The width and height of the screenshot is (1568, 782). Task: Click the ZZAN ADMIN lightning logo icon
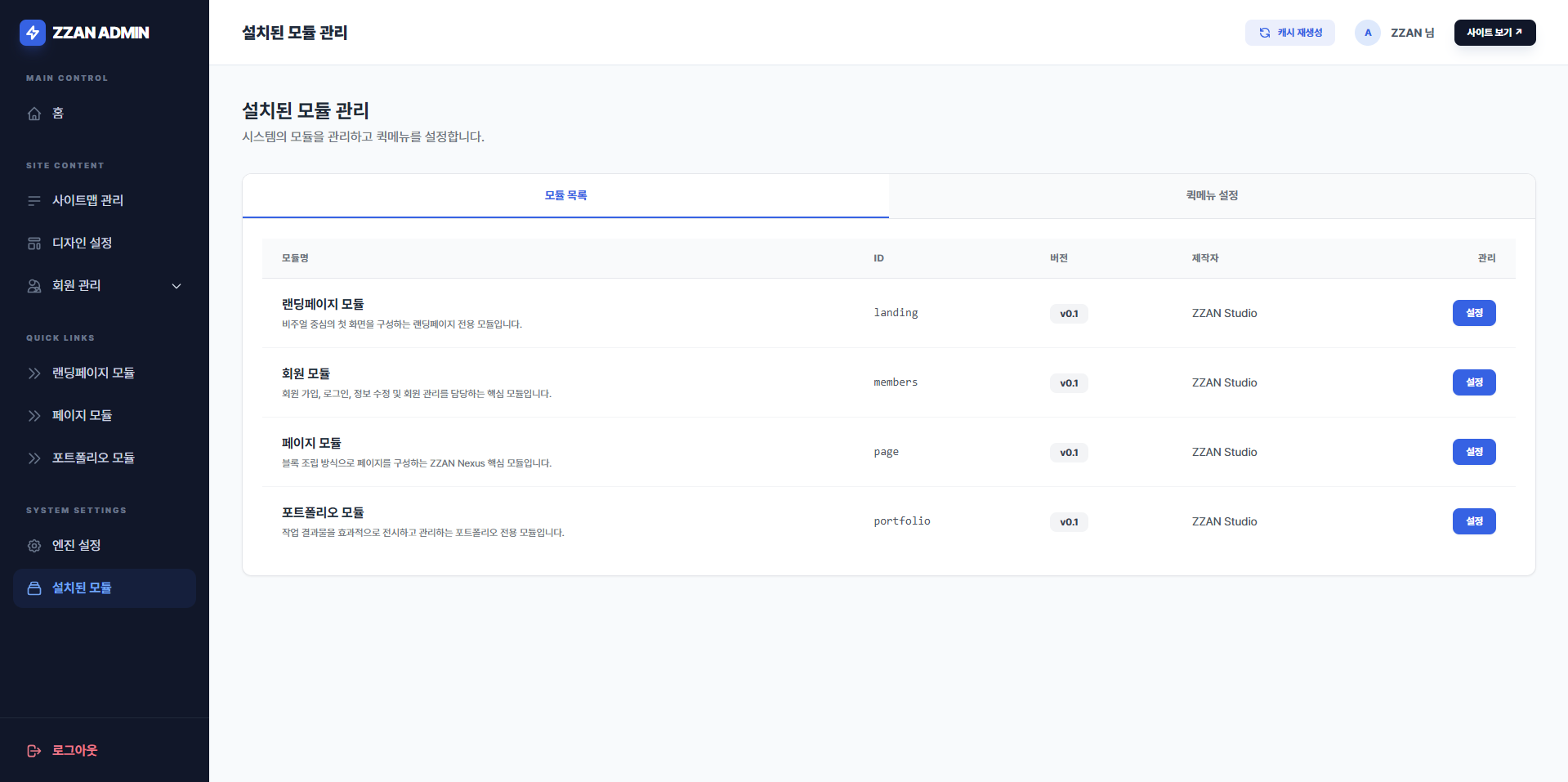coord(33,33)
